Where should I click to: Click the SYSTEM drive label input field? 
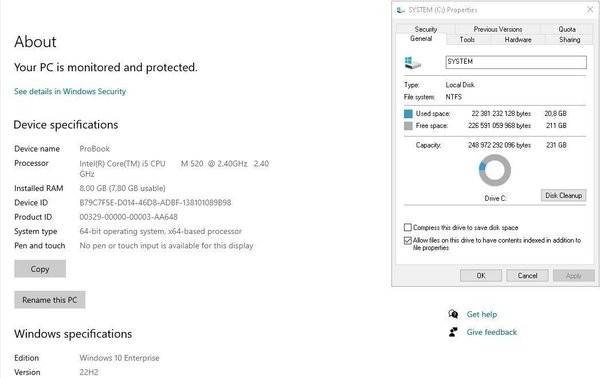516,62
